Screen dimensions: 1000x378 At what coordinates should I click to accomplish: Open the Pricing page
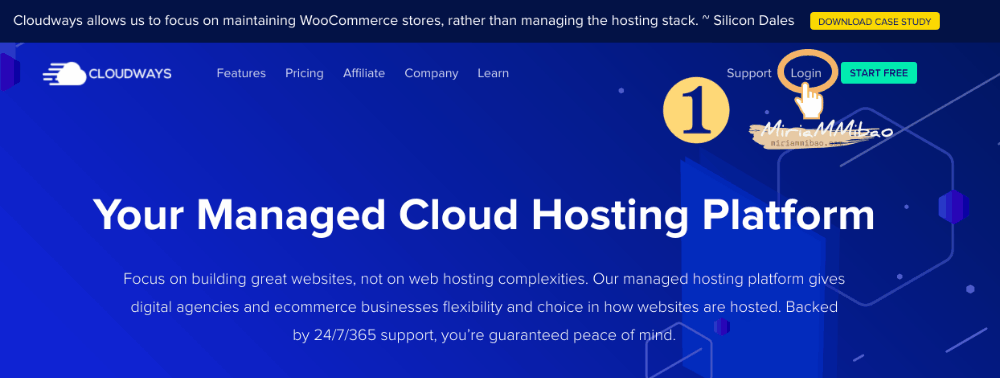[304, 73]
